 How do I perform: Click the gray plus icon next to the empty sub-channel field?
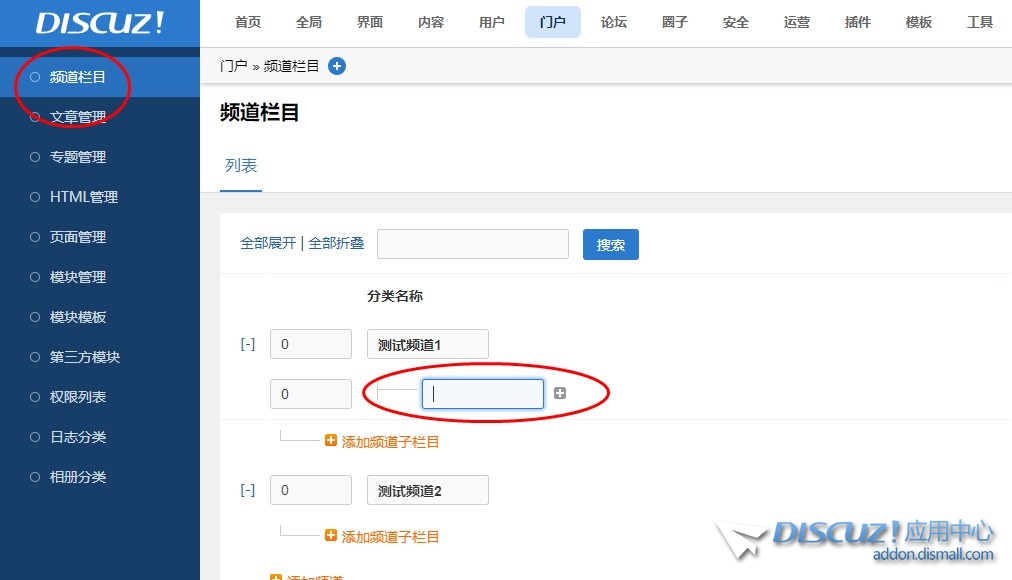tap(560, 394)
